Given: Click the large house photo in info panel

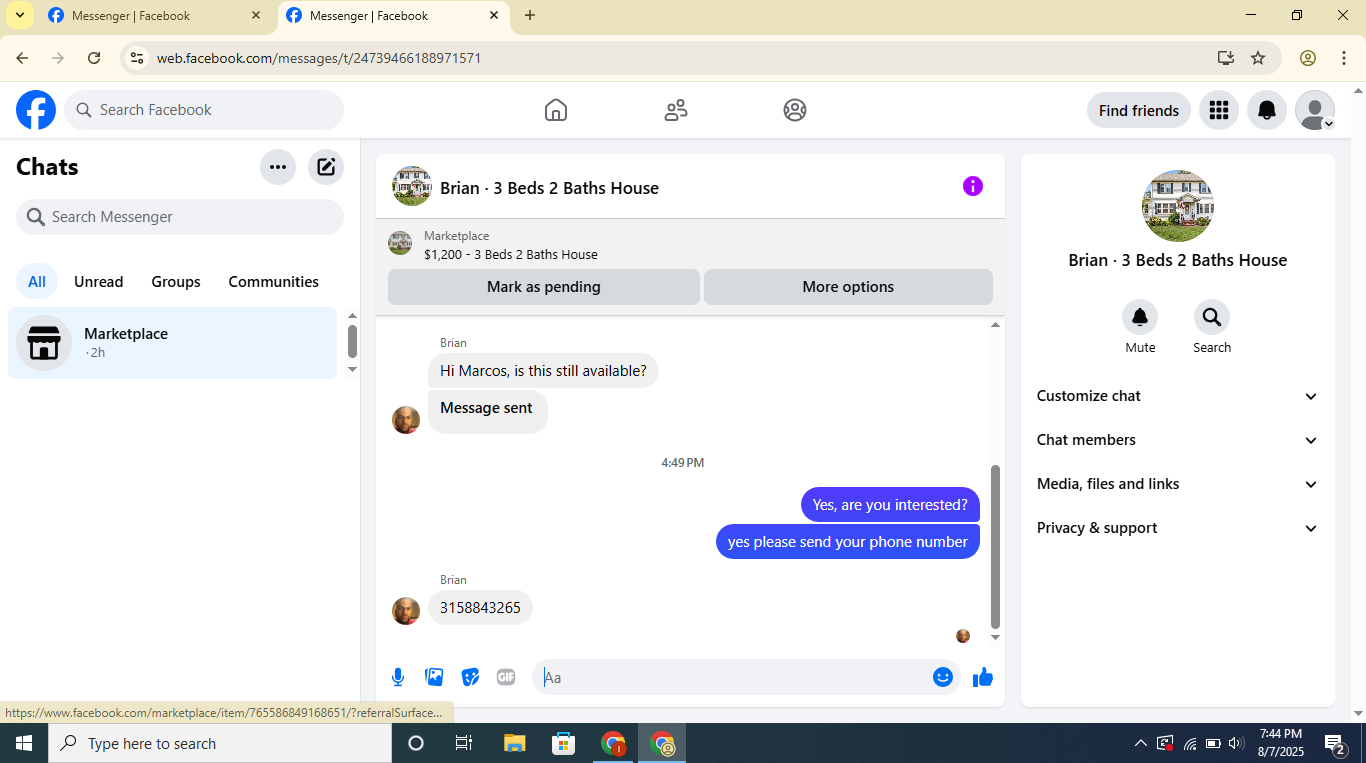Looking at the screenshot, I should (1178, 206).
